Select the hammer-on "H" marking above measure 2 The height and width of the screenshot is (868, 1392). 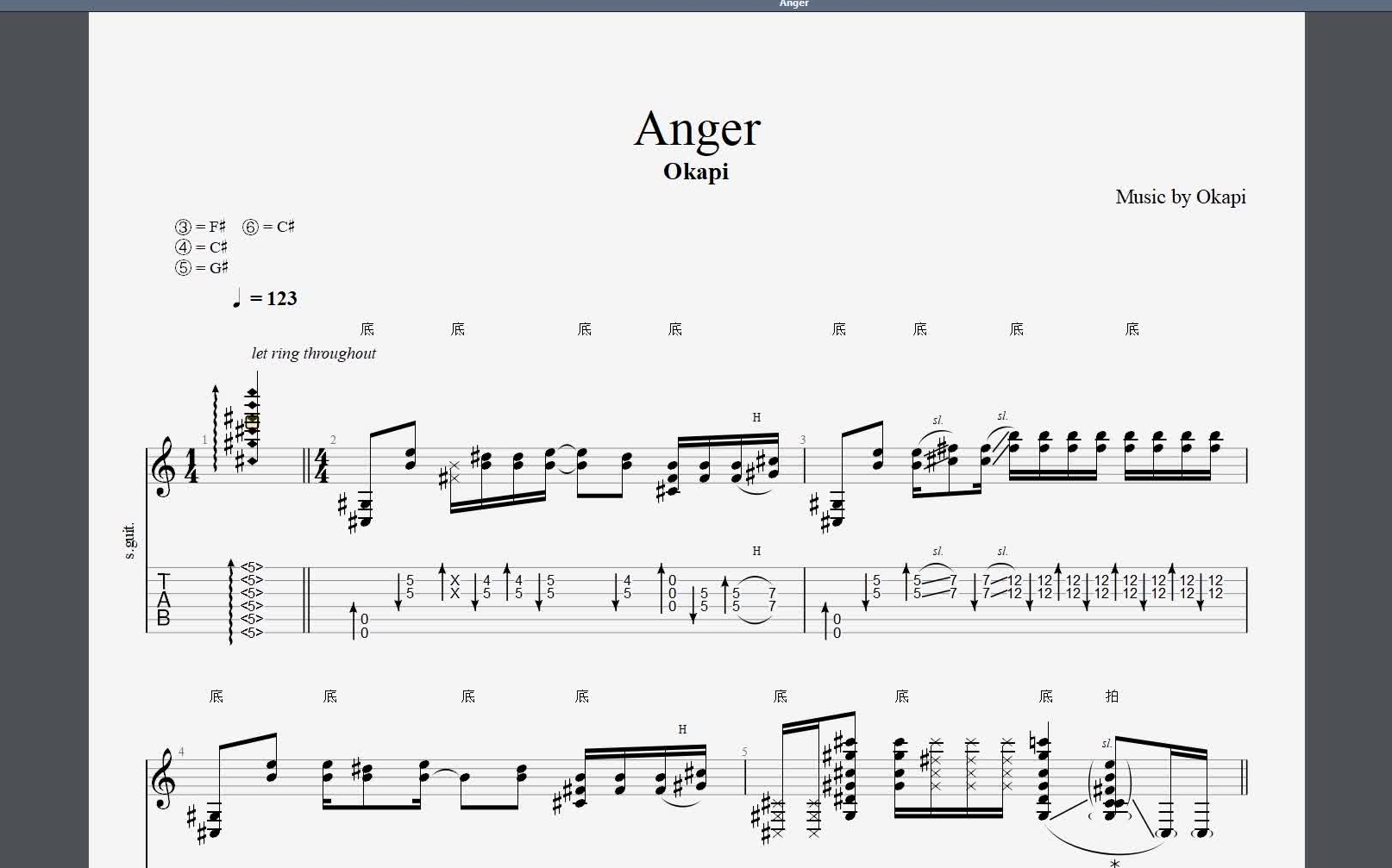(756, 417)
